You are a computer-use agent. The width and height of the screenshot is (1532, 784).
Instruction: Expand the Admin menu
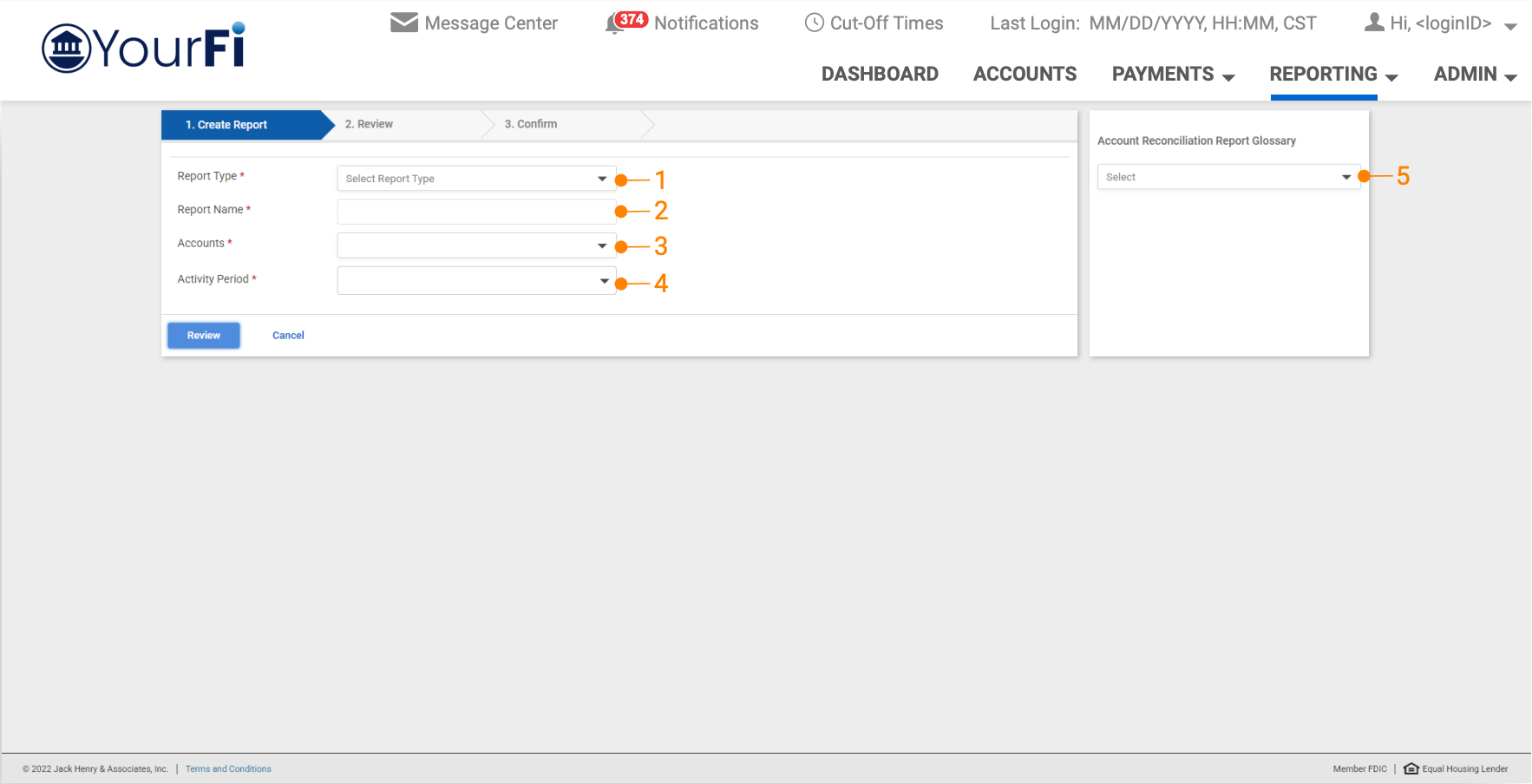point(1474,75)
